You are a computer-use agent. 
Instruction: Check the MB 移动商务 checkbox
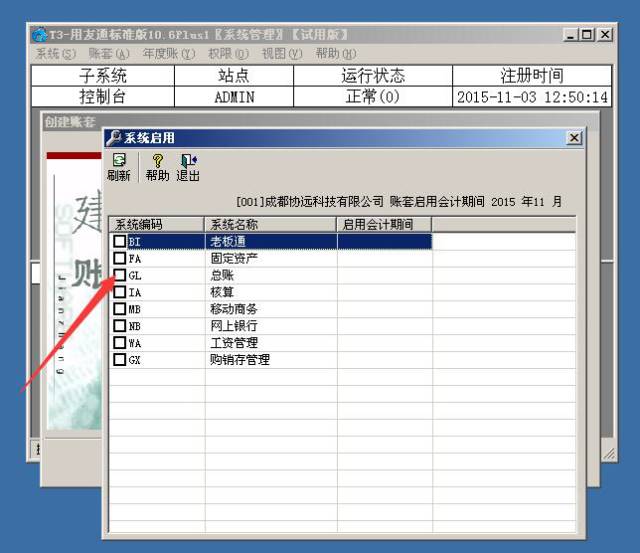tap(120, 309)
